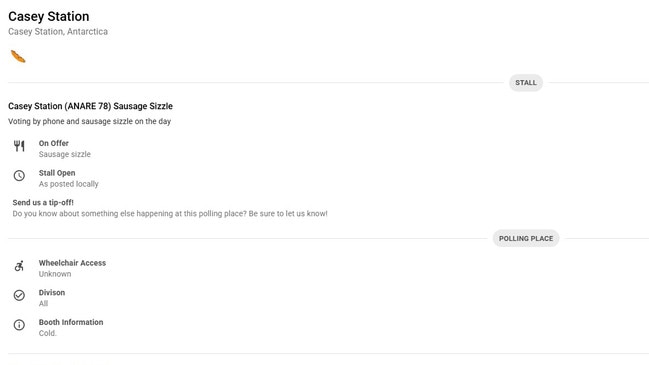This screenshot has height=365, width=649.
Task: Select the POLLING PLACE section chip
Action: pyautogui.click(x=526, y=238)
